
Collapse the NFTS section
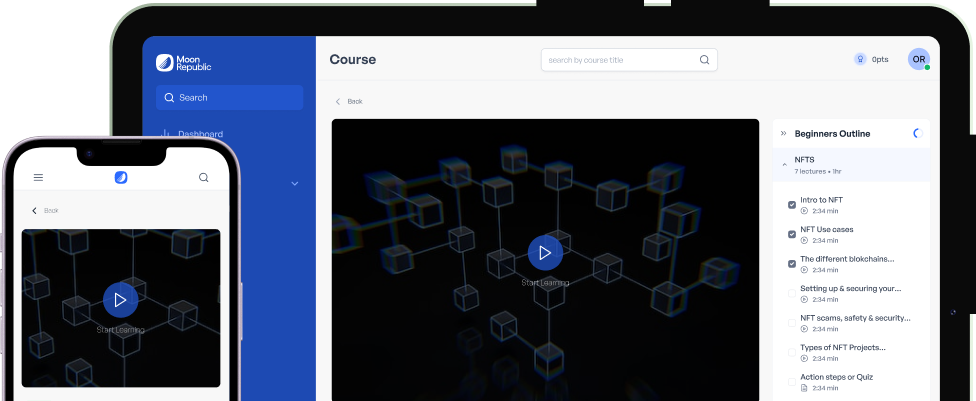(784, 165)
